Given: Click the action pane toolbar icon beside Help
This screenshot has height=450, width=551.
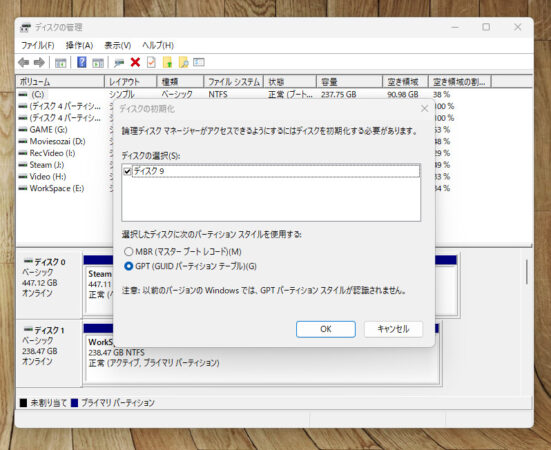Looking at the screenshot, I should click(x=98, y=63).
